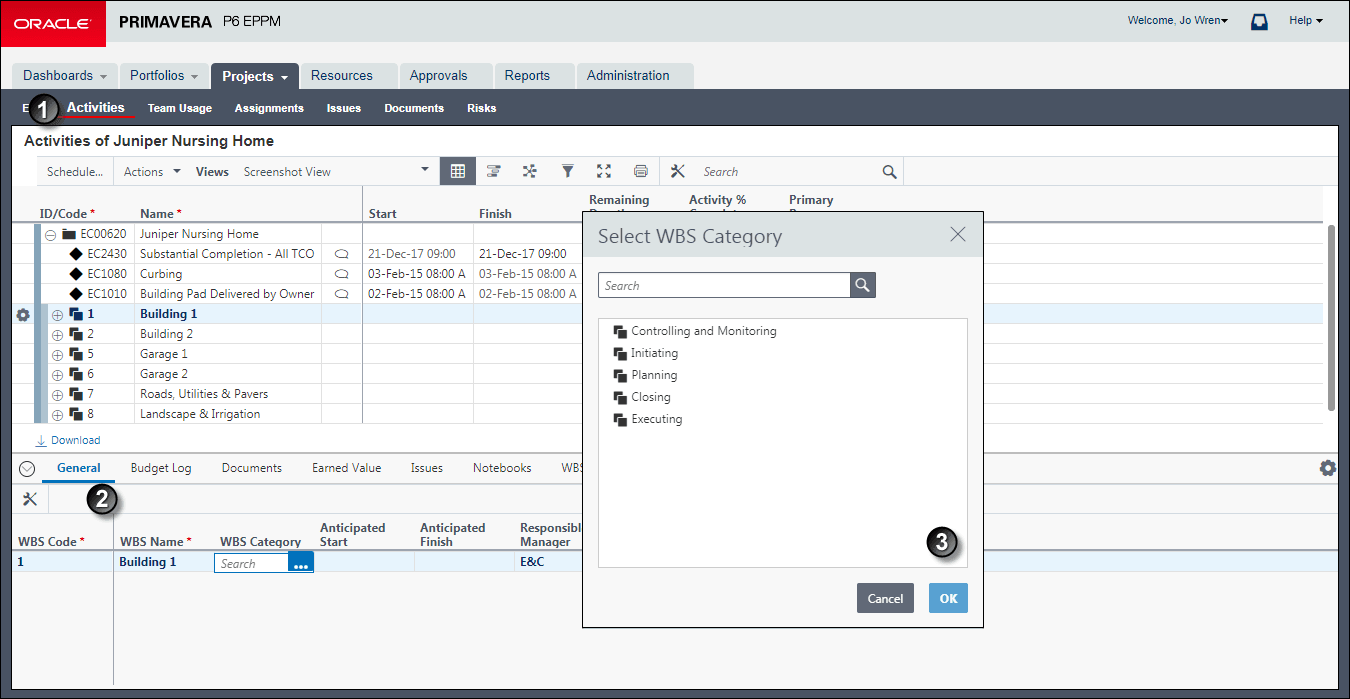Click the print icon in toolbar
The image size is (1350, 699).
point(641,171)
